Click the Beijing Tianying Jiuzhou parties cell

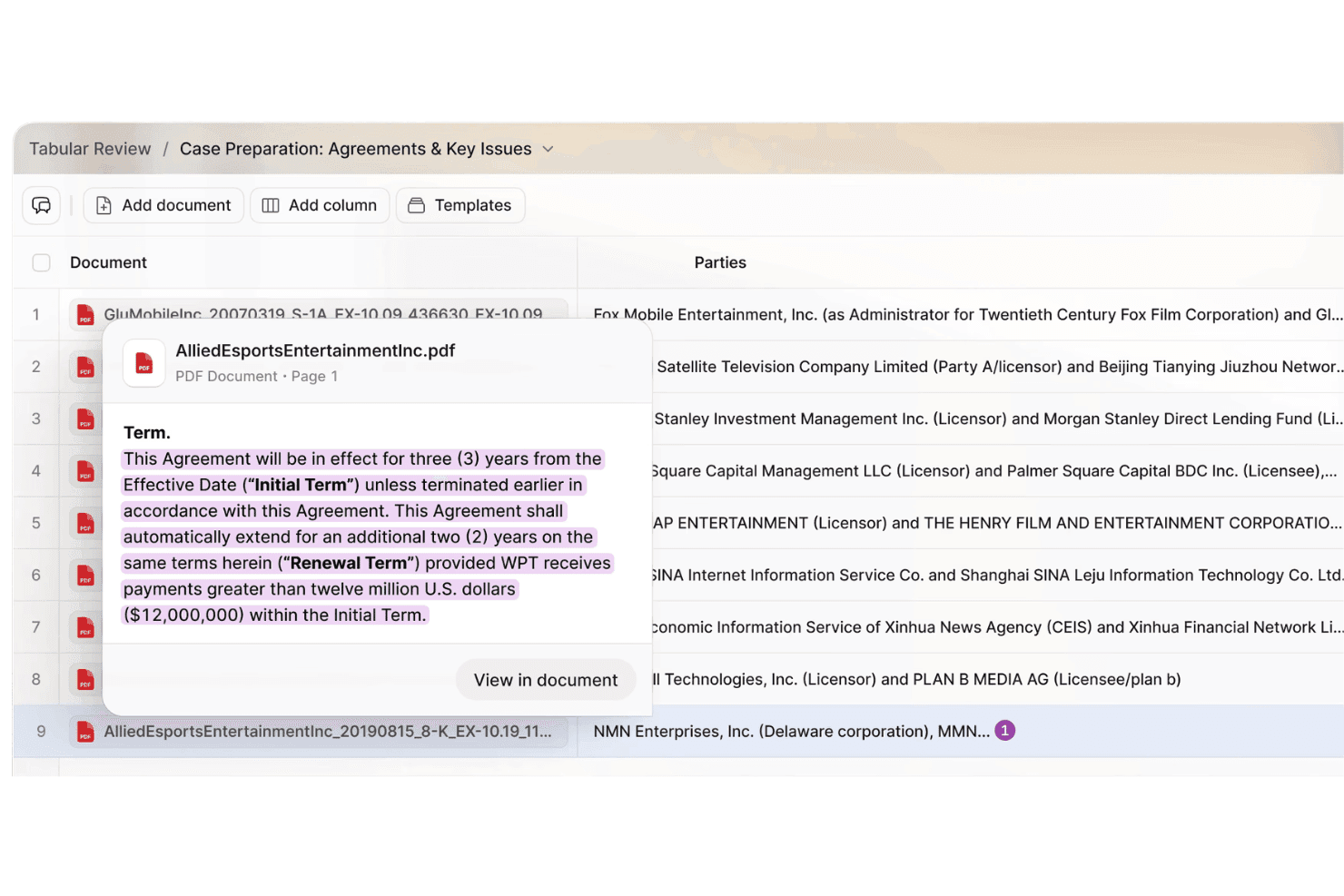998,367
